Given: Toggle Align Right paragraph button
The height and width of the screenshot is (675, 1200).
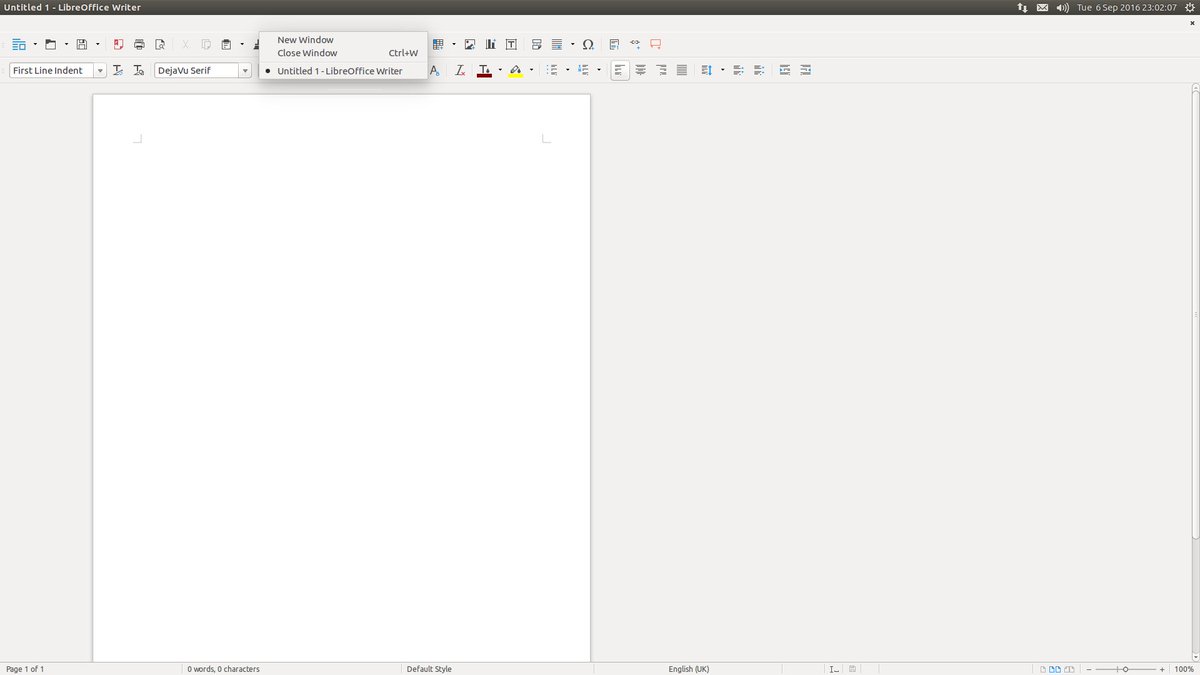Looking at the screenshot, I should click(661, 70).
